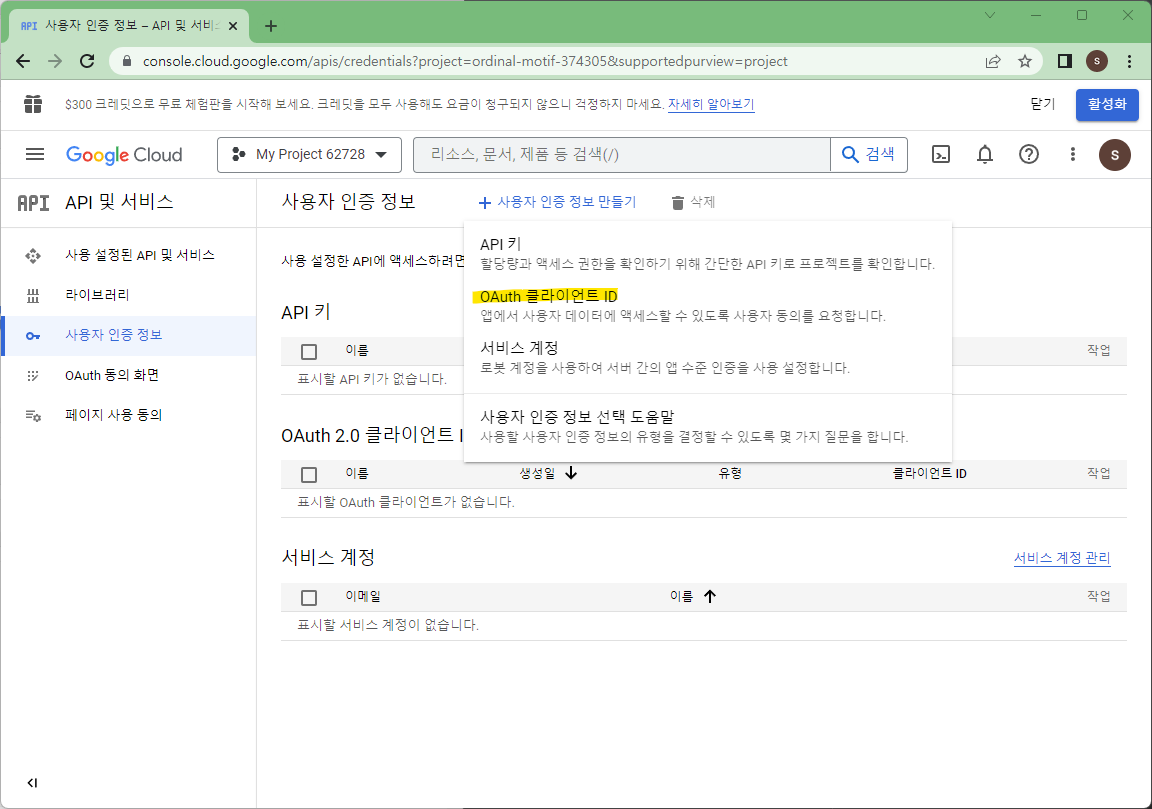Open 페이지 사용 동의 sidebar item
Viewport: 1152px width, 809px height.
pos(129,415)
